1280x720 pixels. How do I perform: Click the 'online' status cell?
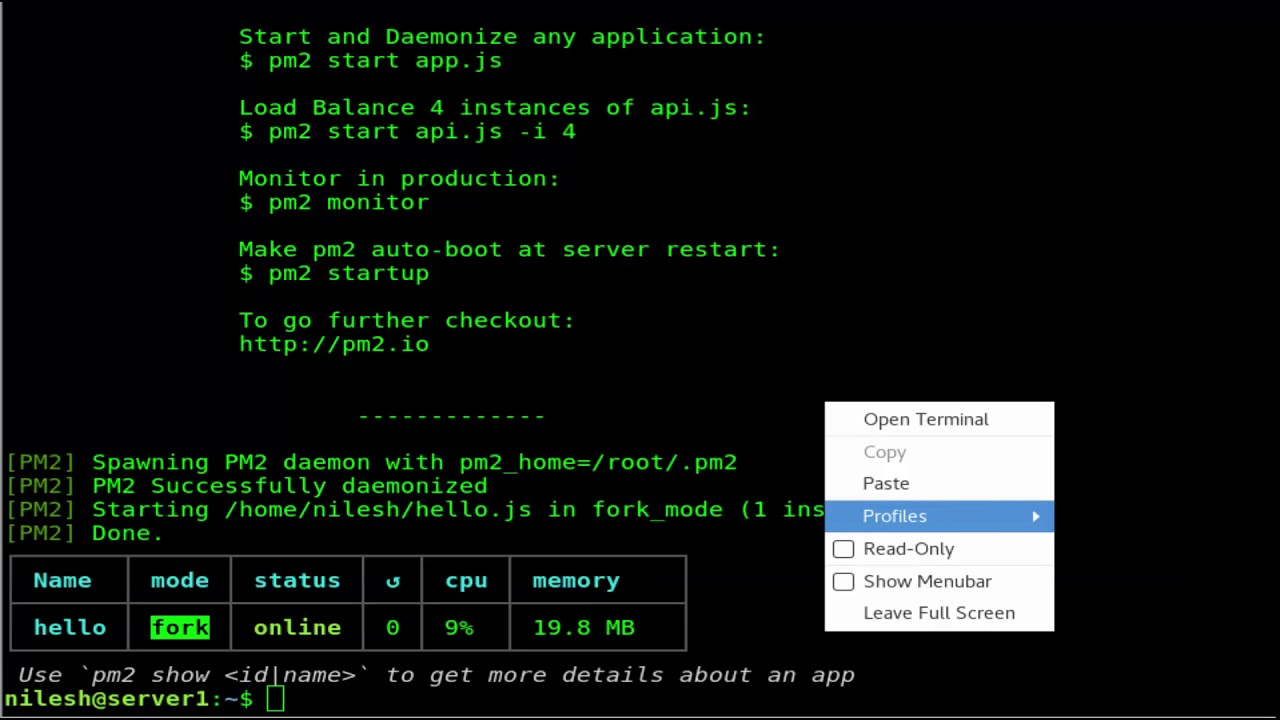pyautogui.click(x=297, y=627)
